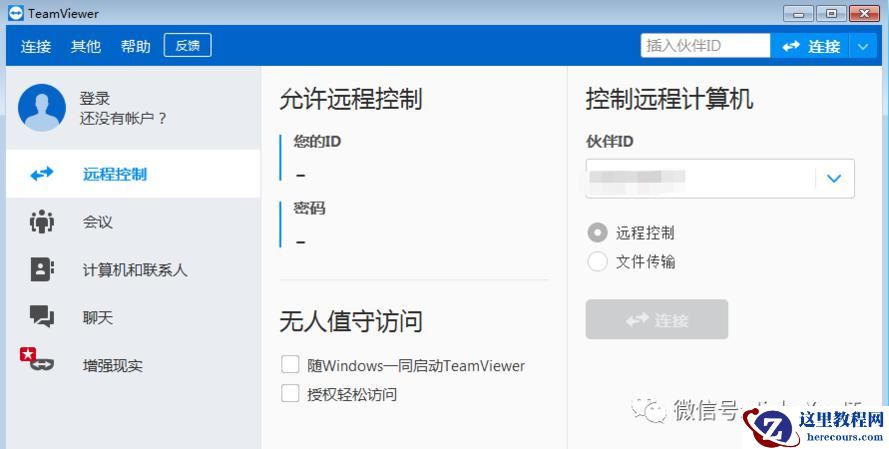Open the meeting people icon
Screen dimensions: 889x449
pos(41,222)
